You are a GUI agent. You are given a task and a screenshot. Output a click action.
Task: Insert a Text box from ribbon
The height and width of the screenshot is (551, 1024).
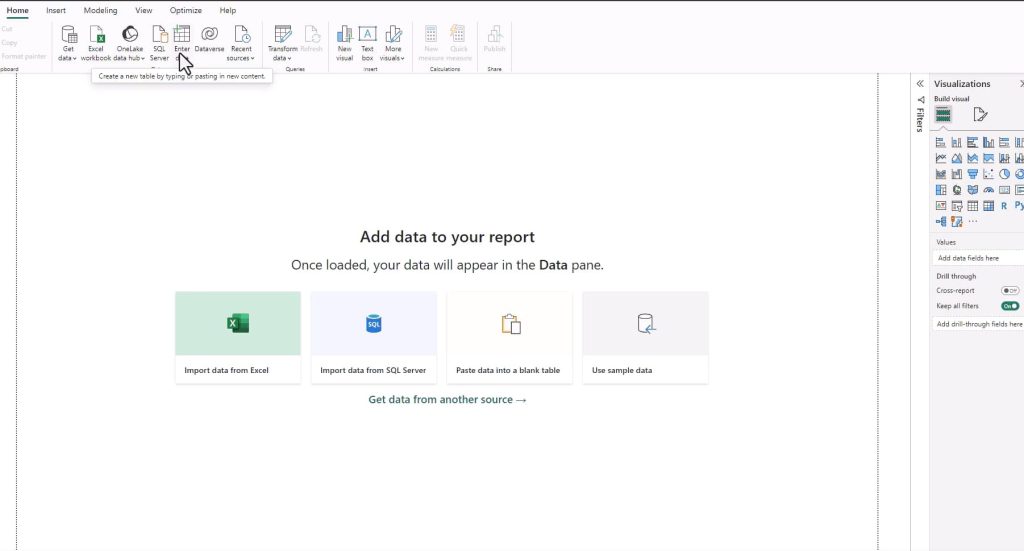(368, 43)
